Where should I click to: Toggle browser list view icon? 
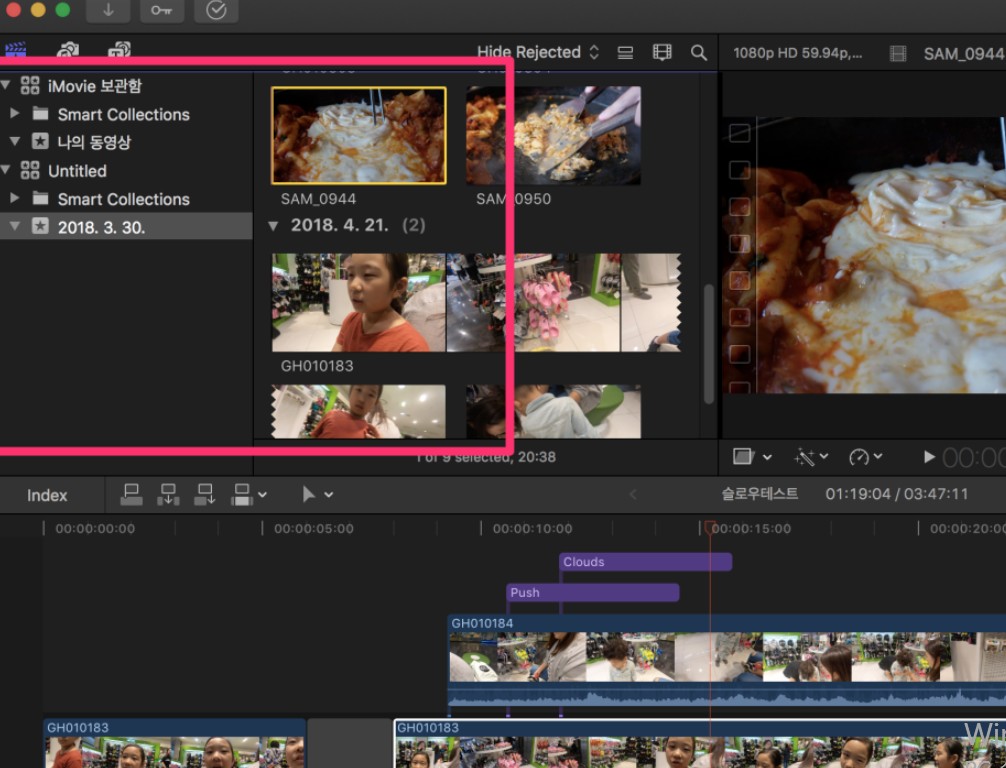[x=625, y=53]
